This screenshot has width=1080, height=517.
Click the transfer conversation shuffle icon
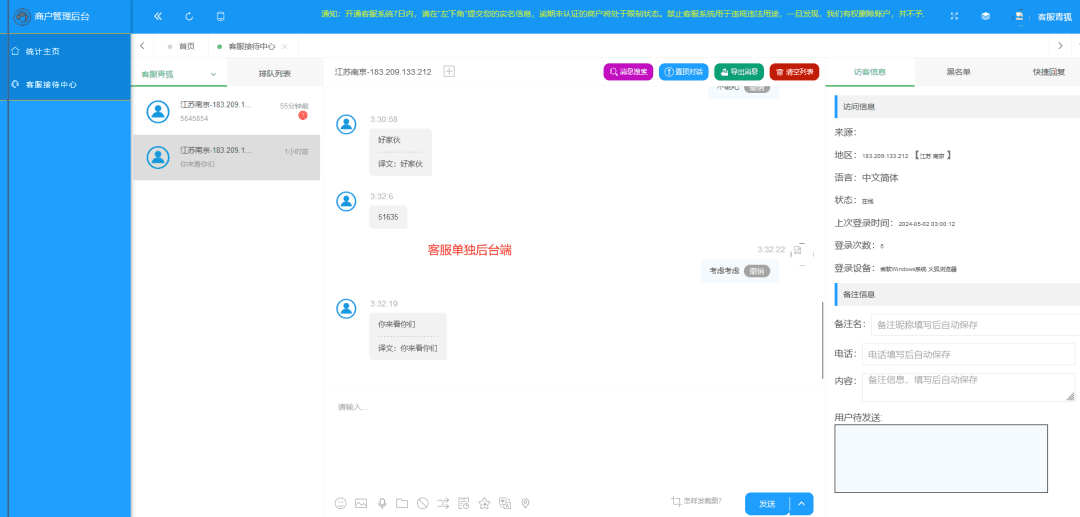pyautogui.click(x=444, y=503)
